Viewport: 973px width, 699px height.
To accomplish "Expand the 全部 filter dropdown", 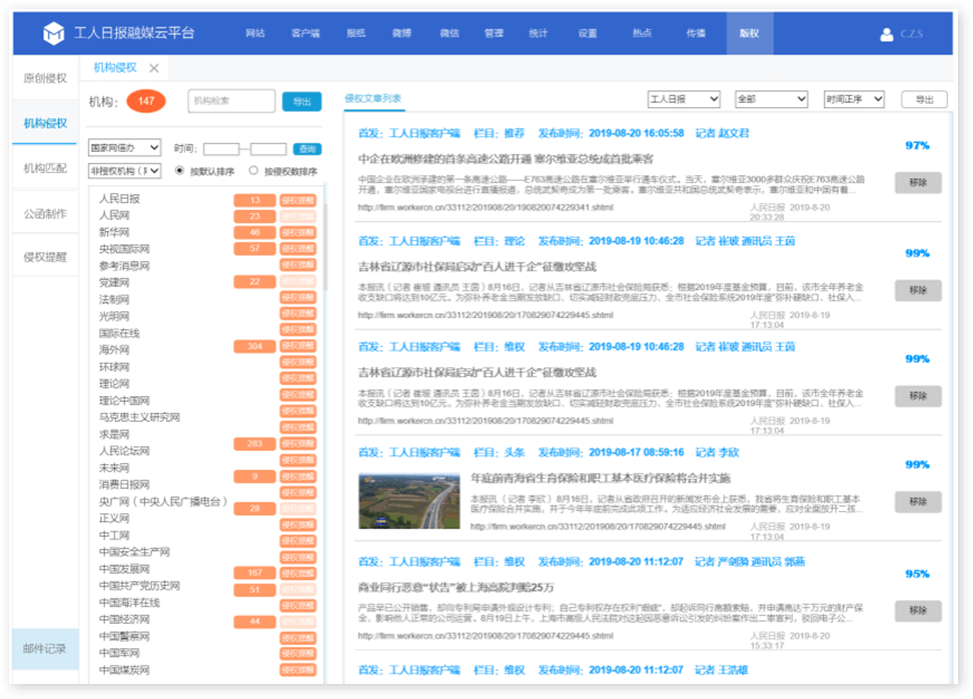I will coord(771,99).
